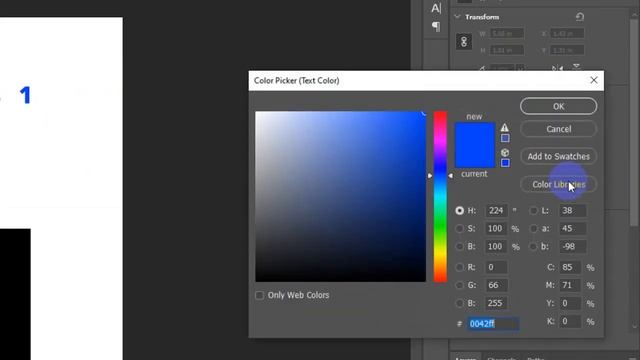Click the R field showing 0

pyautogui.click(x=496, y=267)
